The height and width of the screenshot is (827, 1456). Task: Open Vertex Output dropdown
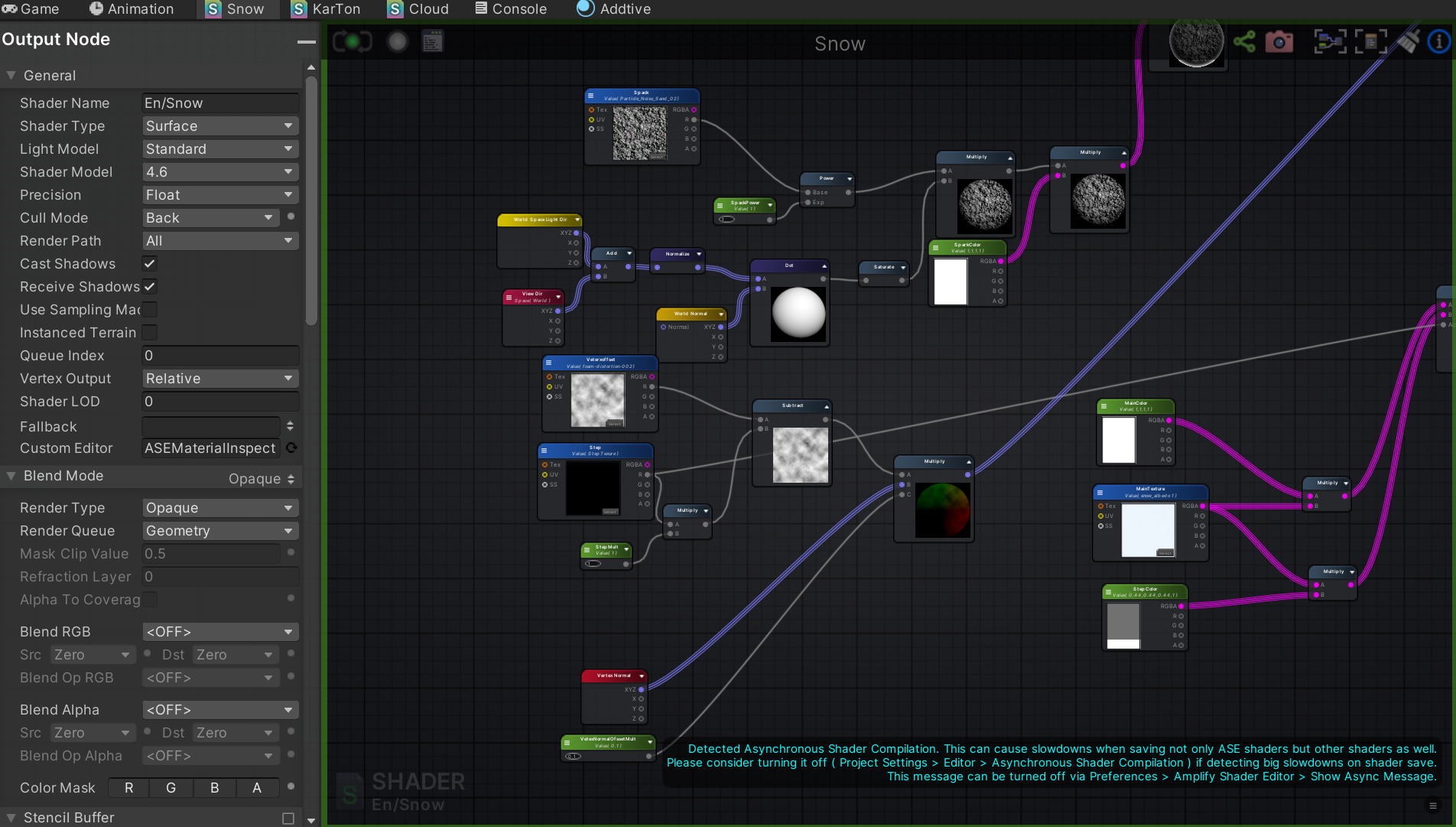(x=220, y=379)
